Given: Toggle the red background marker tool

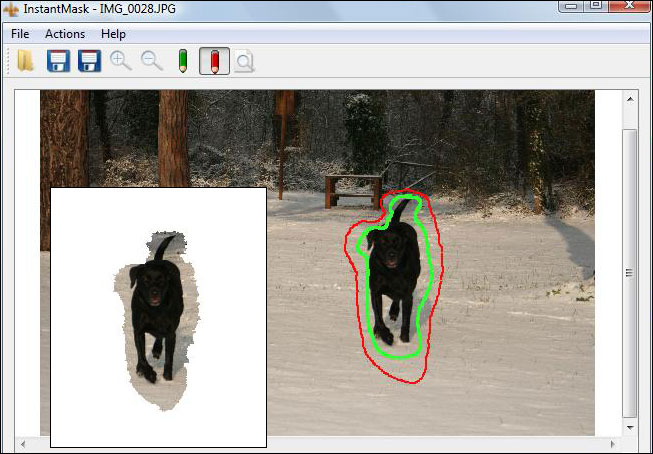Looking at the screenshot, I should pos(214,61).
